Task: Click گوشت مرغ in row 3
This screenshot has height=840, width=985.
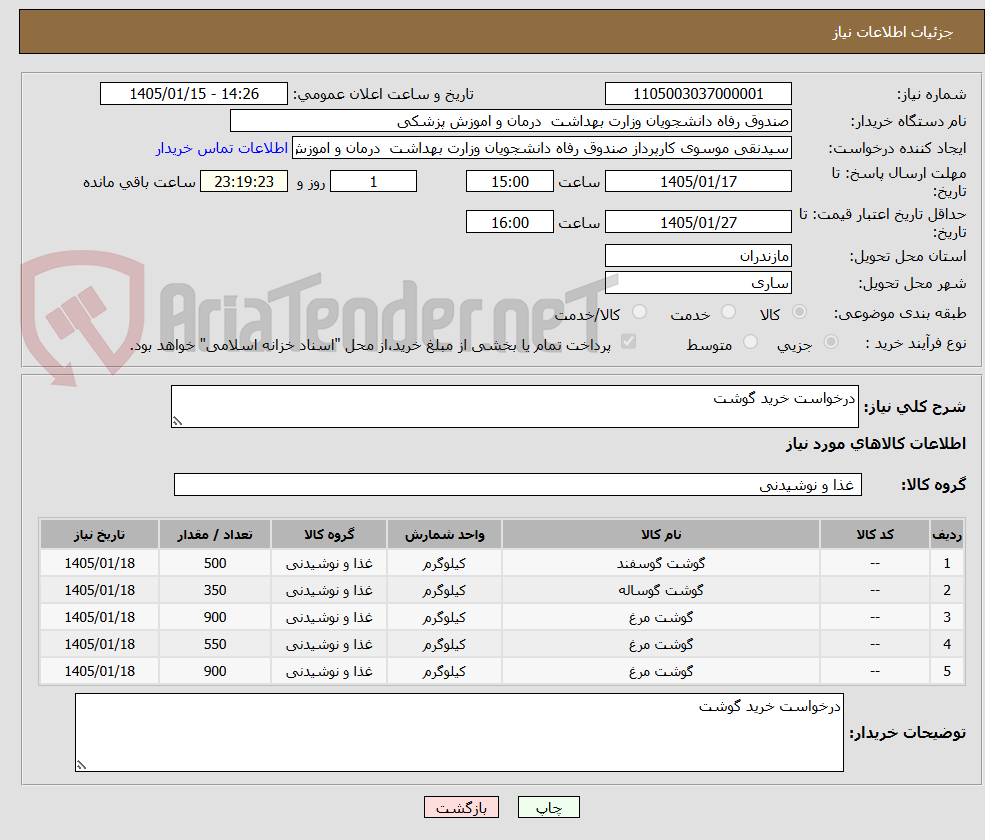Action: click(660, 618)
